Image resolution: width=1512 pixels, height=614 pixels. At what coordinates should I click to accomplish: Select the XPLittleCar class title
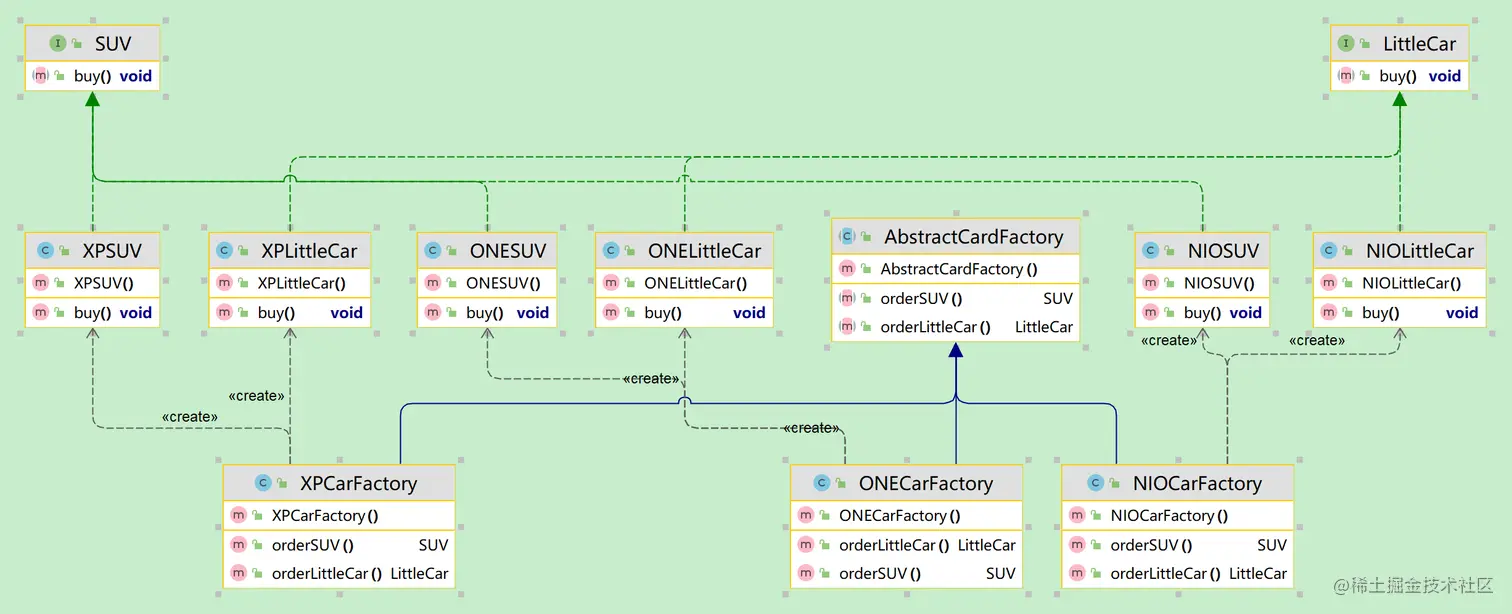point(309,251)
